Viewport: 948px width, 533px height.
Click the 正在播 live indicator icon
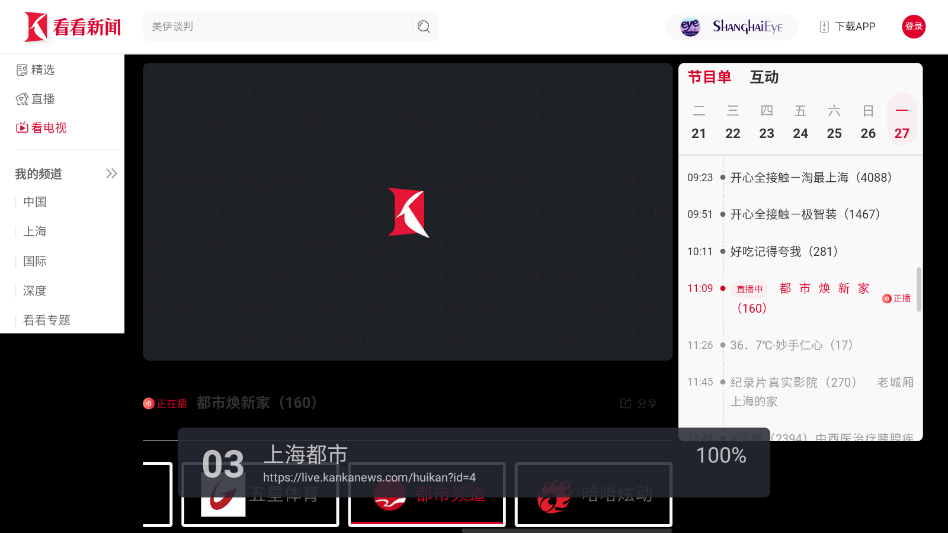(149, 403)
